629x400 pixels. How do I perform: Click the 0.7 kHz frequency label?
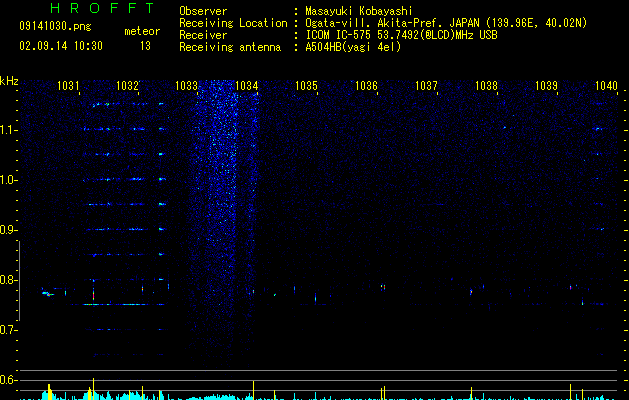(8, 330)
